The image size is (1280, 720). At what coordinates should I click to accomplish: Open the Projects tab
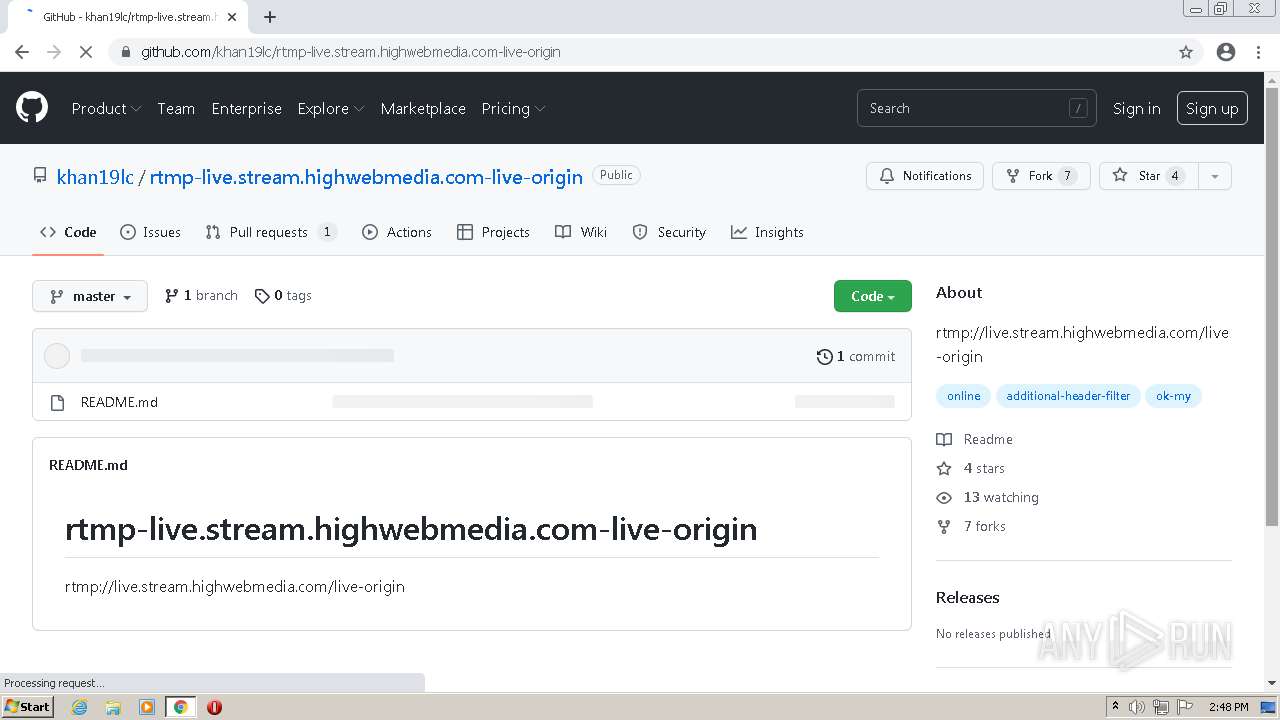click(x=493, y=232)
